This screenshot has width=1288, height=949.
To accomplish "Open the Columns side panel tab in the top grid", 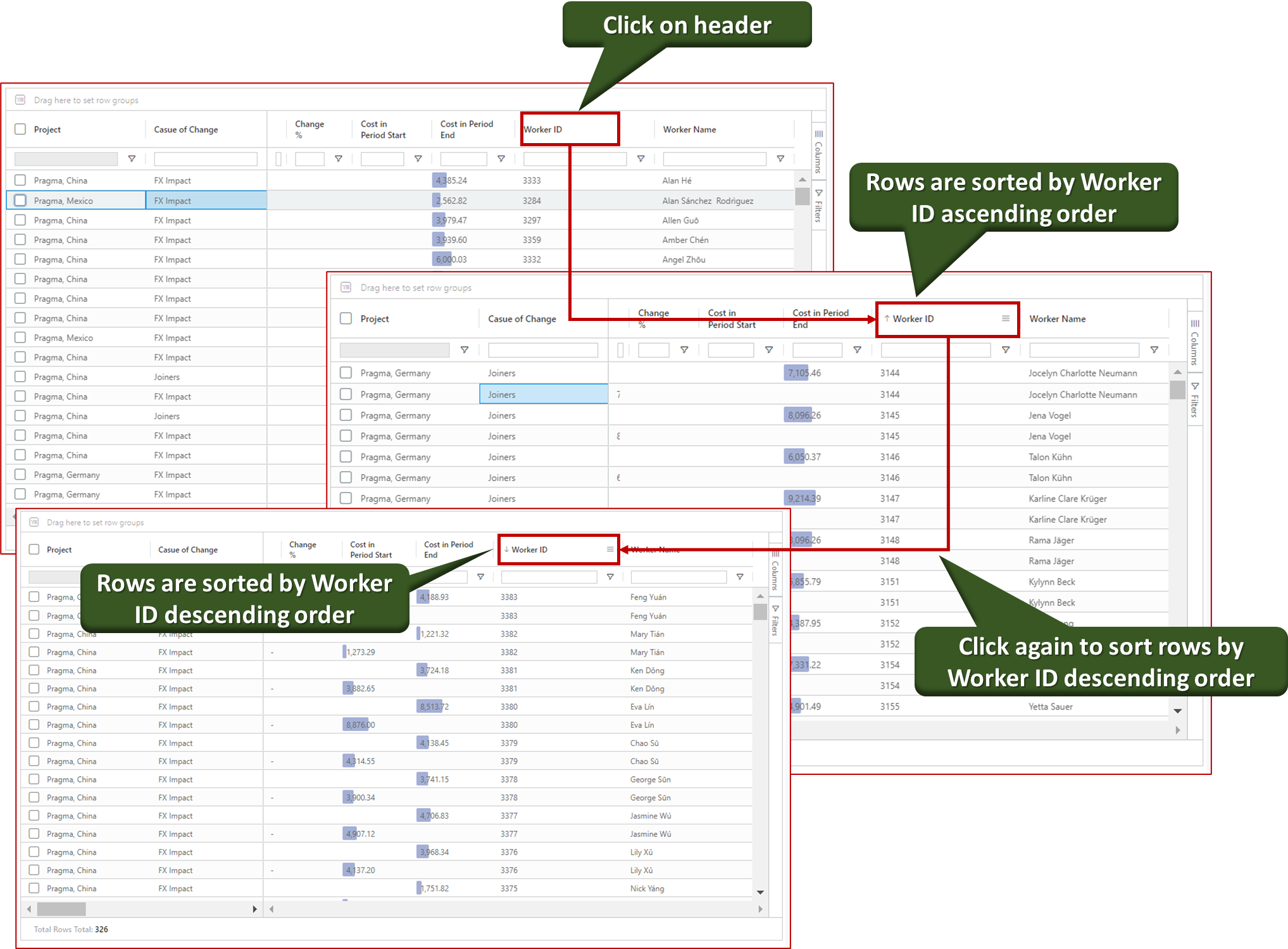I will 818,151.
